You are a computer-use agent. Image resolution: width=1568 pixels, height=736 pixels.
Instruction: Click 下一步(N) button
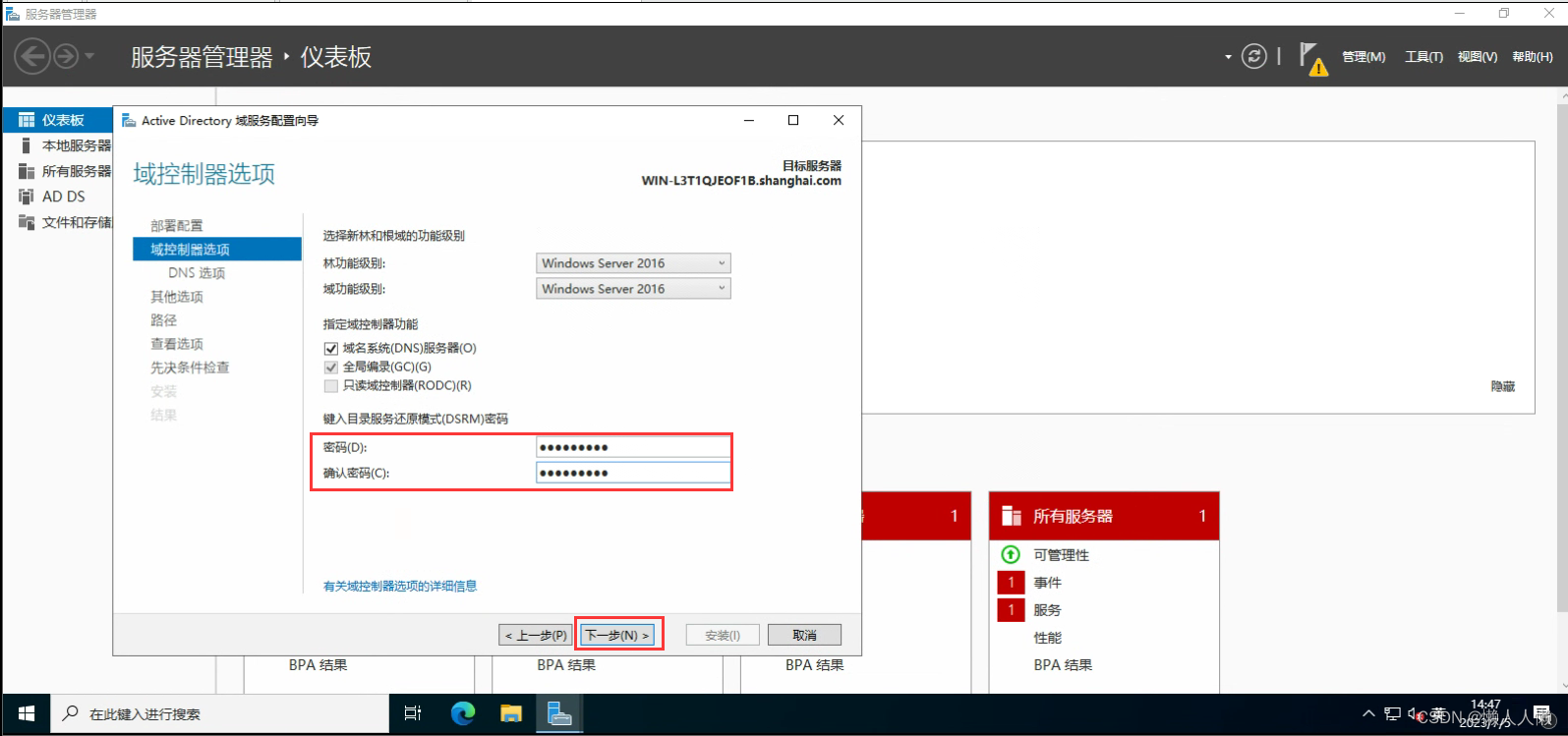(618, 635)
